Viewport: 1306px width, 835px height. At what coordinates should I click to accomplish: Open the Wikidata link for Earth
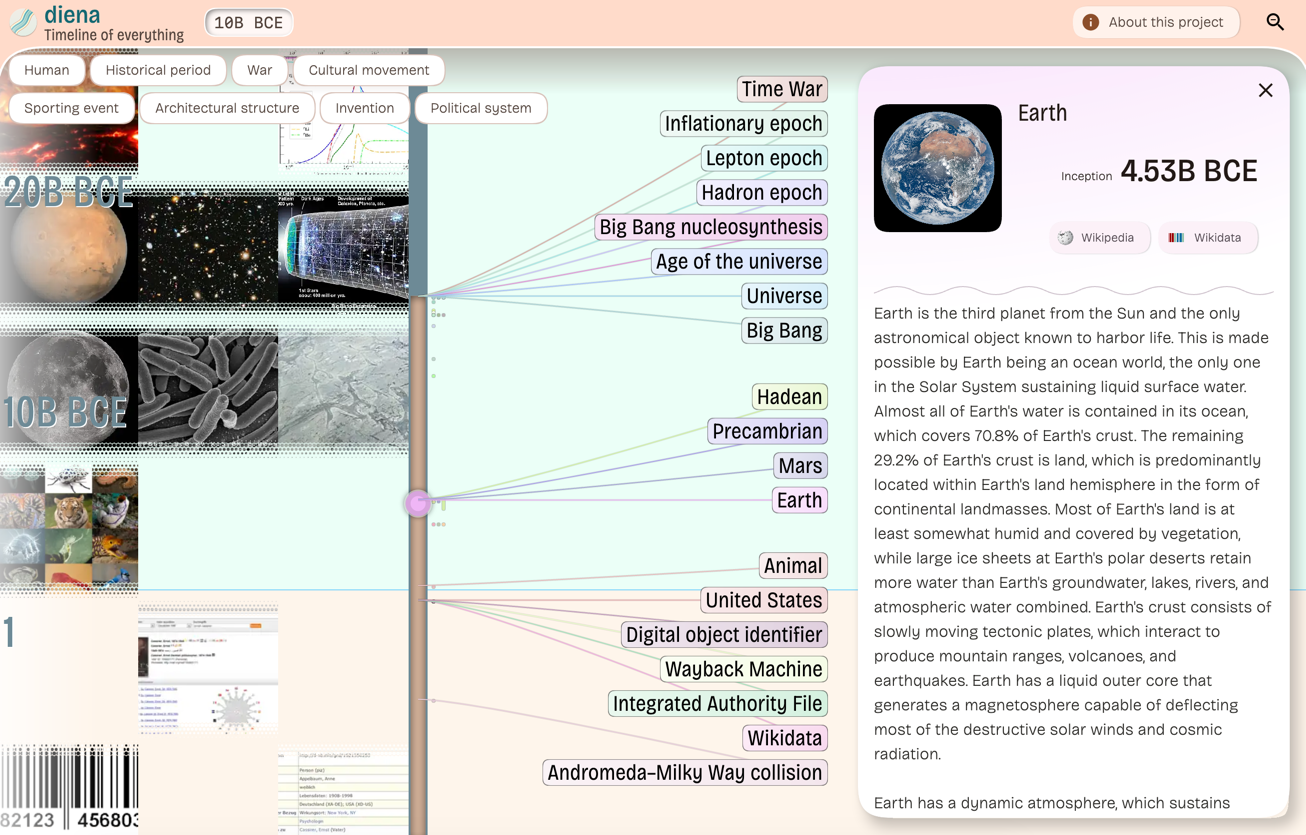pos(1208,238)
